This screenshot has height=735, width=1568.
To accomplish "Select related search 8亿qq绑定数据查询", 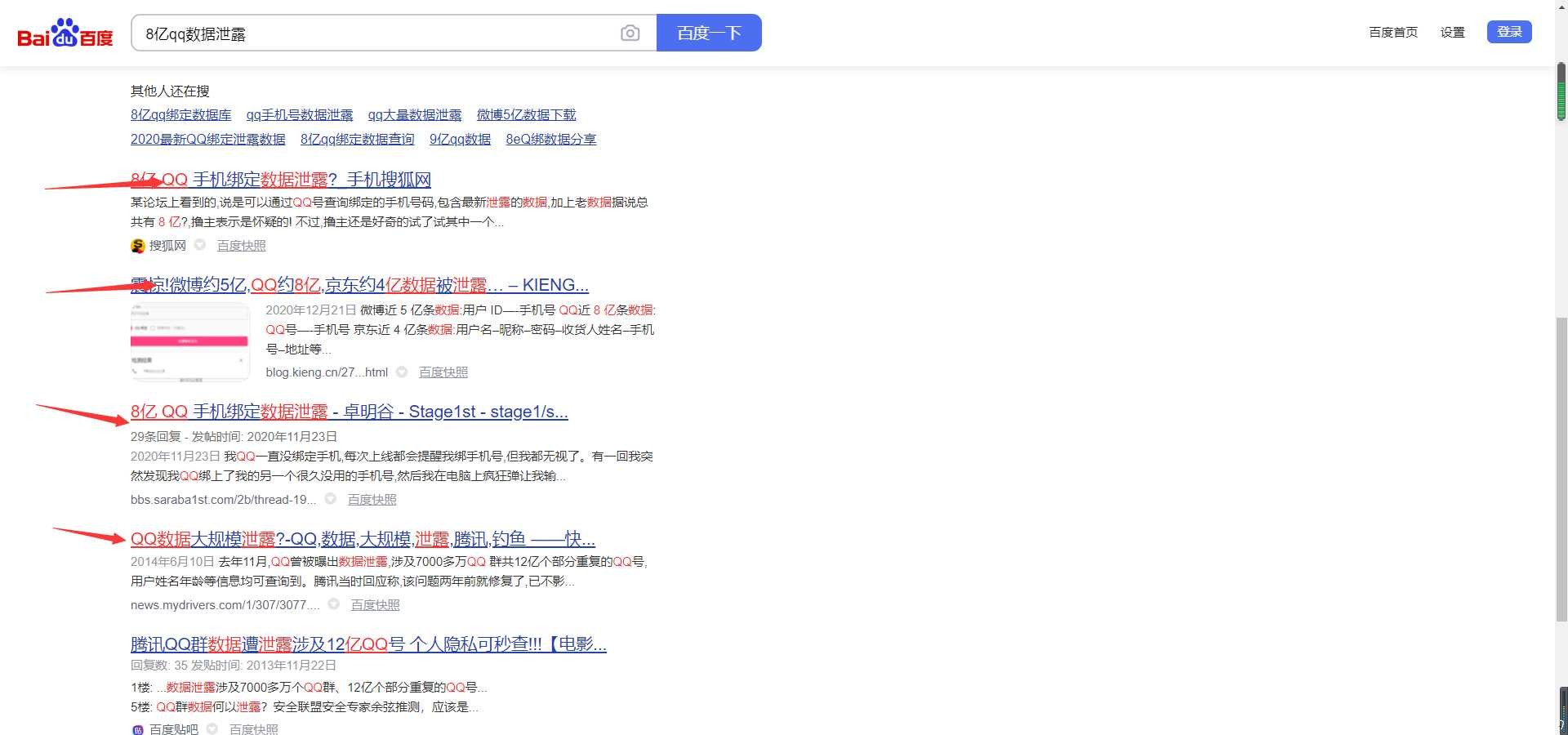I will [x=358, y=140].
